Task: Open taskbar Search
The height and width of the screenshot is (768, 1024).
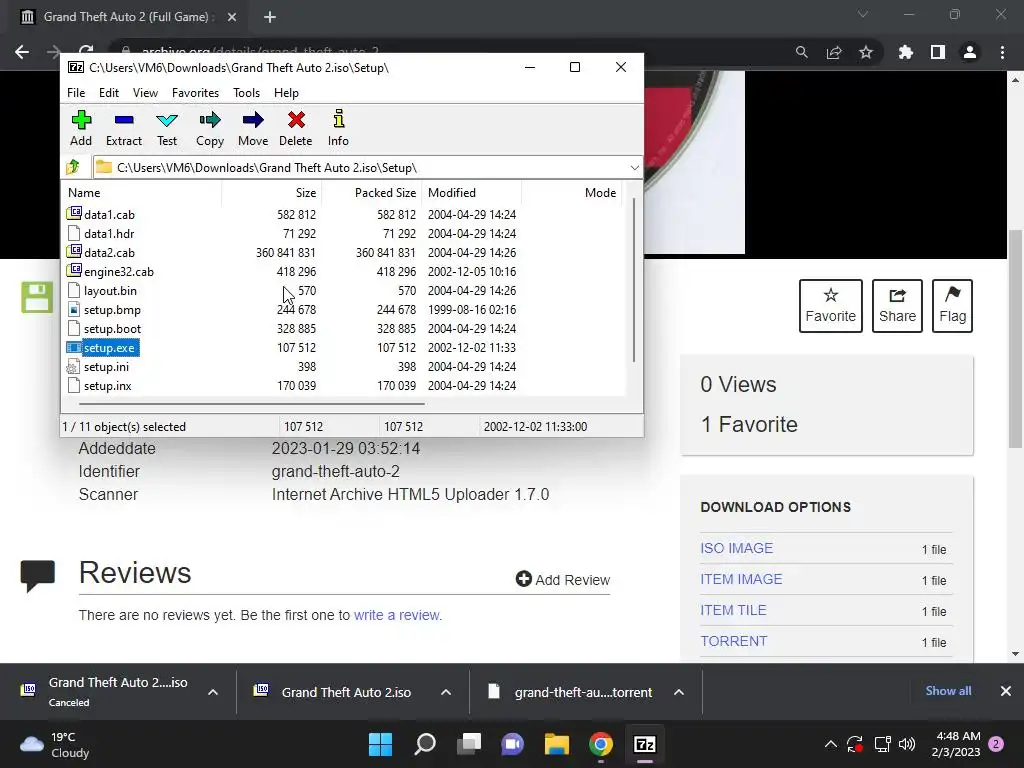Action: tap(424, 744)
